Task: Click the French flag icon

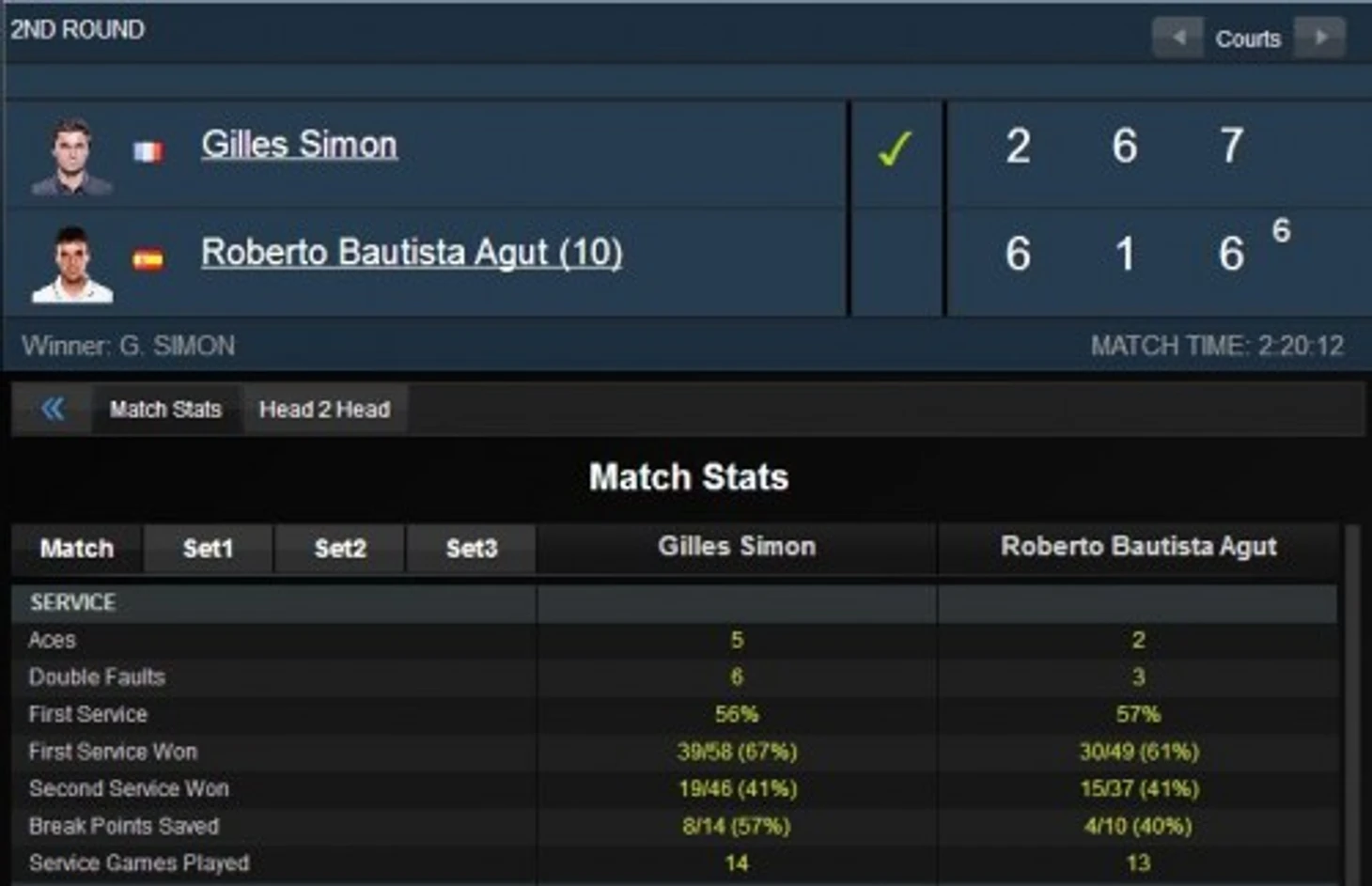Action: (148, 151)
